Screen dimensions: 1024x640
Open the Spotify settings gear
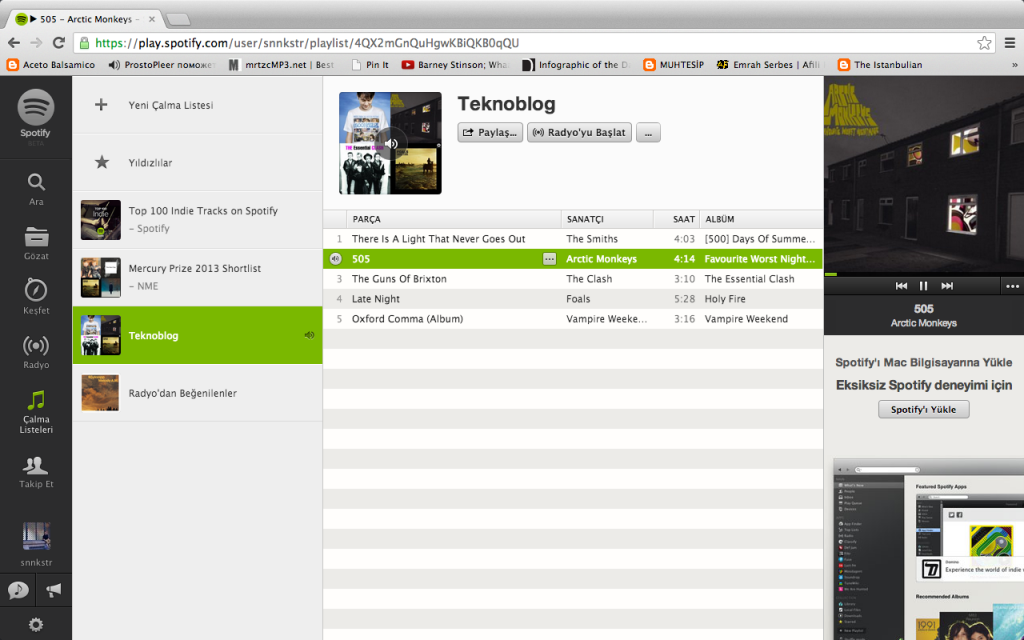(x=36, y=624)
